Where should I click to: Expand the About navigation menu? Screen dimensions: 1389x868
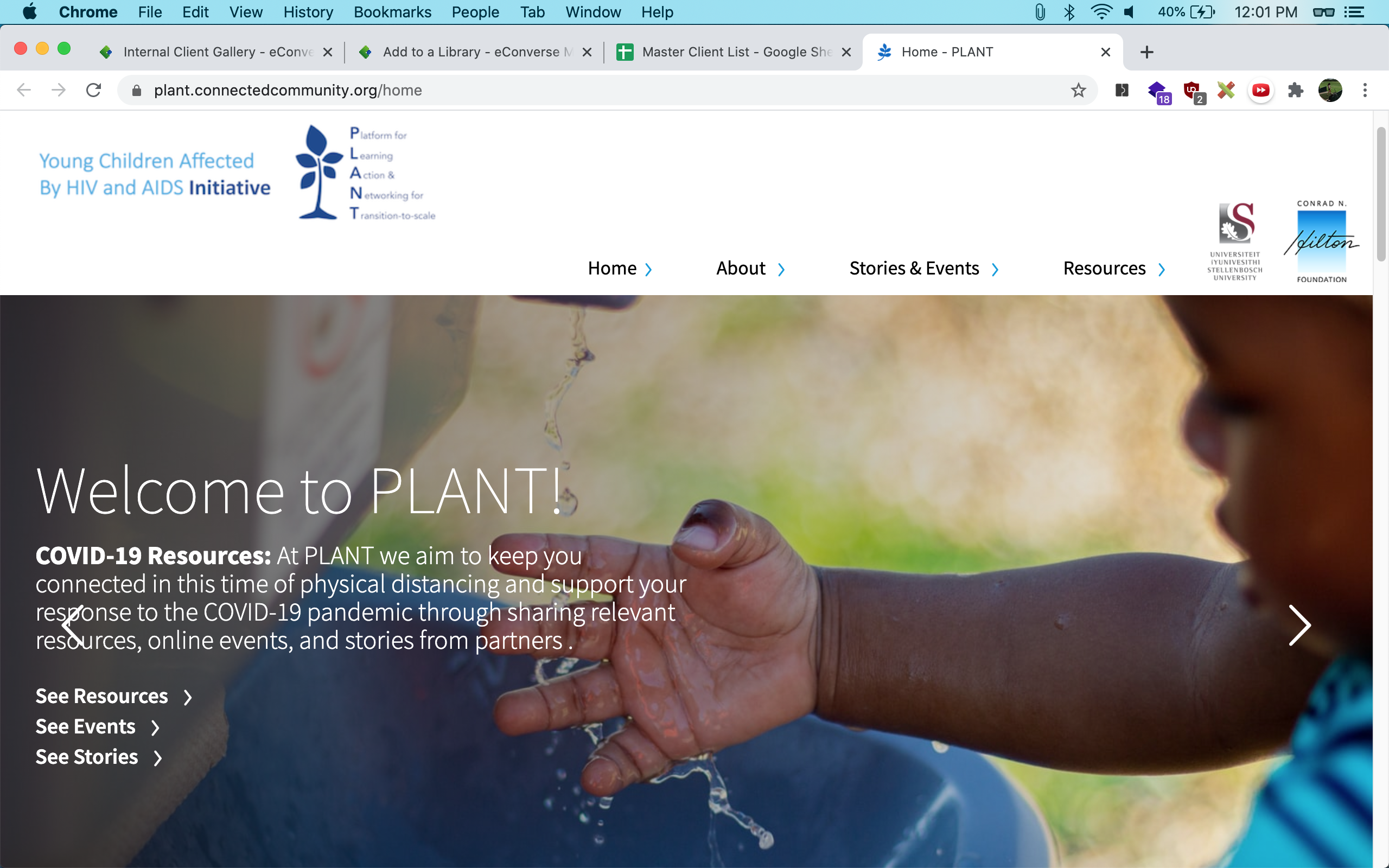pyautogui.click(x=750, y=268)
